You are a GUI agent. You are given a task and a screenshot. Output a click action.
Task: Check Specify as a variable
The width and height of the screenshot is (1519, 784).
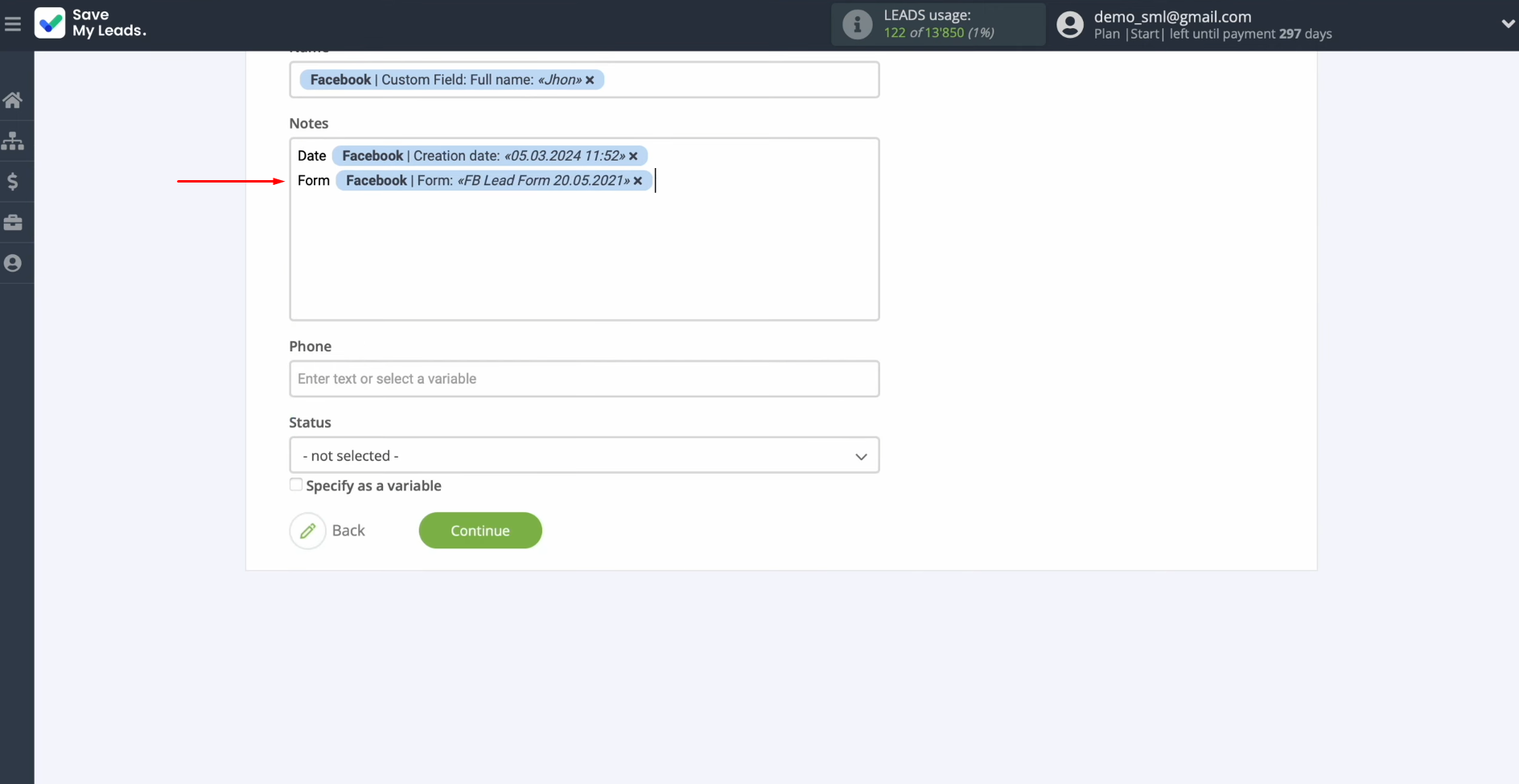[296, 485]
